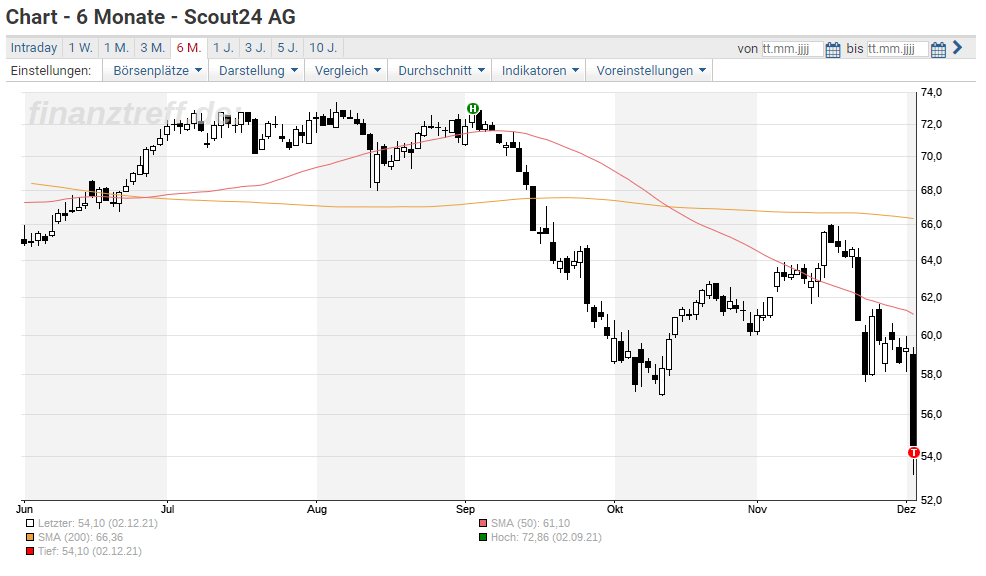Click the 'Dez' x-axis label
986x576 pixels.
(906, 509)
